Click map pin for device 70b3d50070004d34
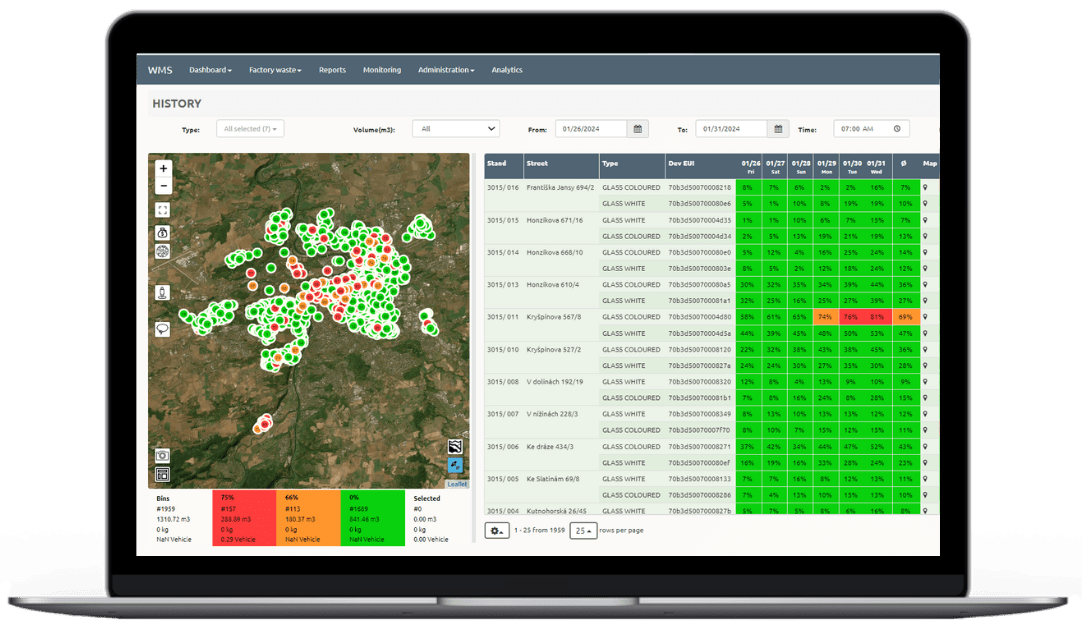The image size is (1082, 632). tap(925, 236)
